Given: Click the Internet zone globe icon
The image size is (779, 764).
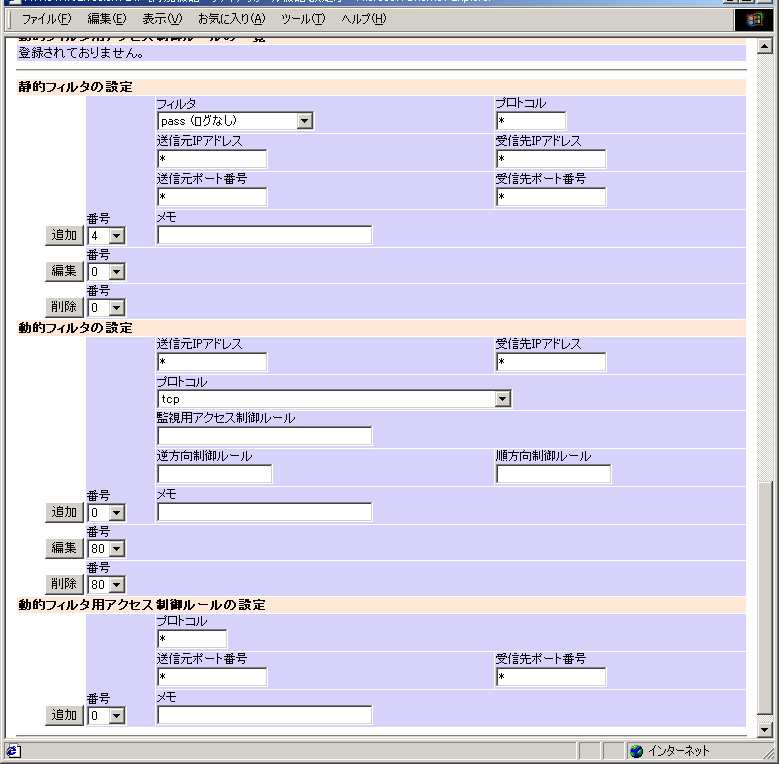Looking at the screenshot, I should tap(636, 751).
